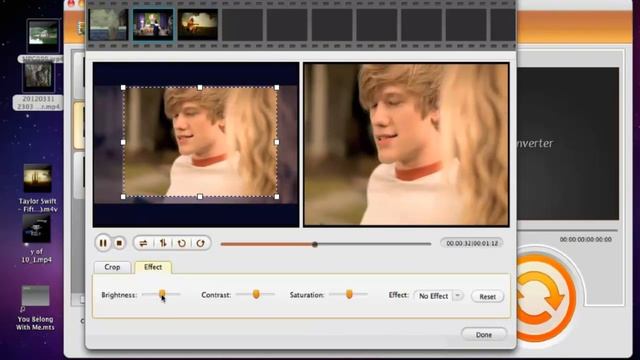Flip the video horizontally

click(143, 243)
